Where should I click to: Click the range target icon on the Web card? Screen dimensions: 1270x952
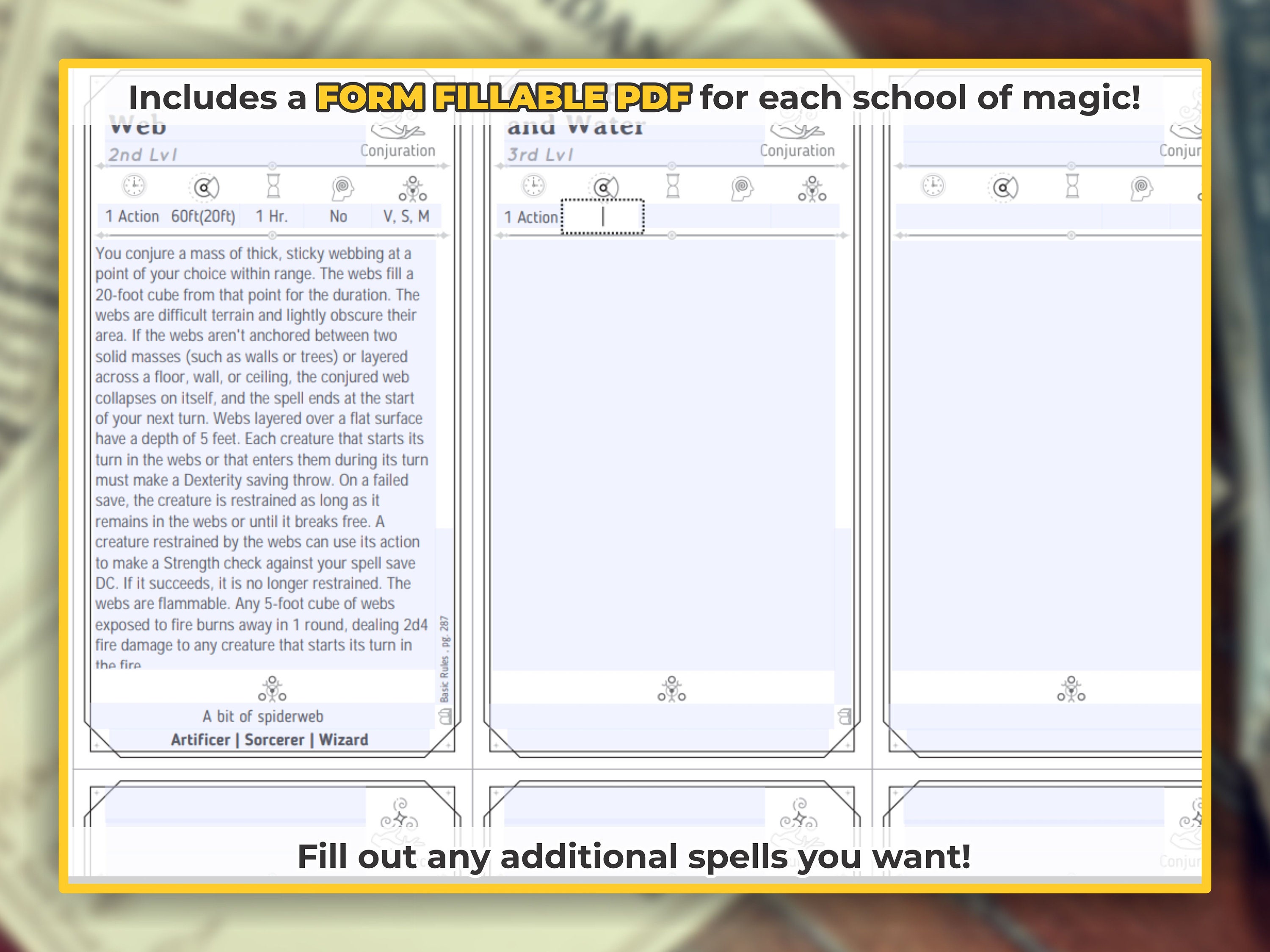(204, 187)
